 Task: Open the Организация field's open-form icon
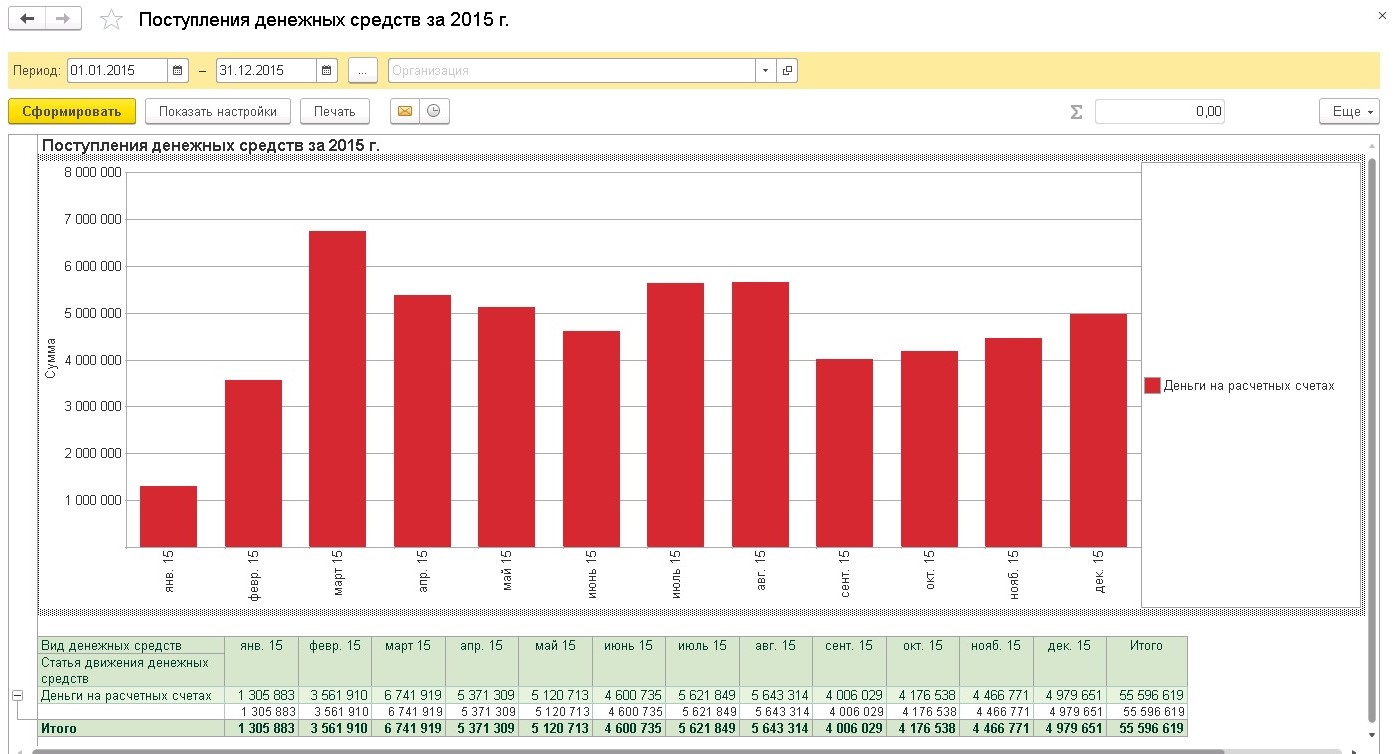787,71
